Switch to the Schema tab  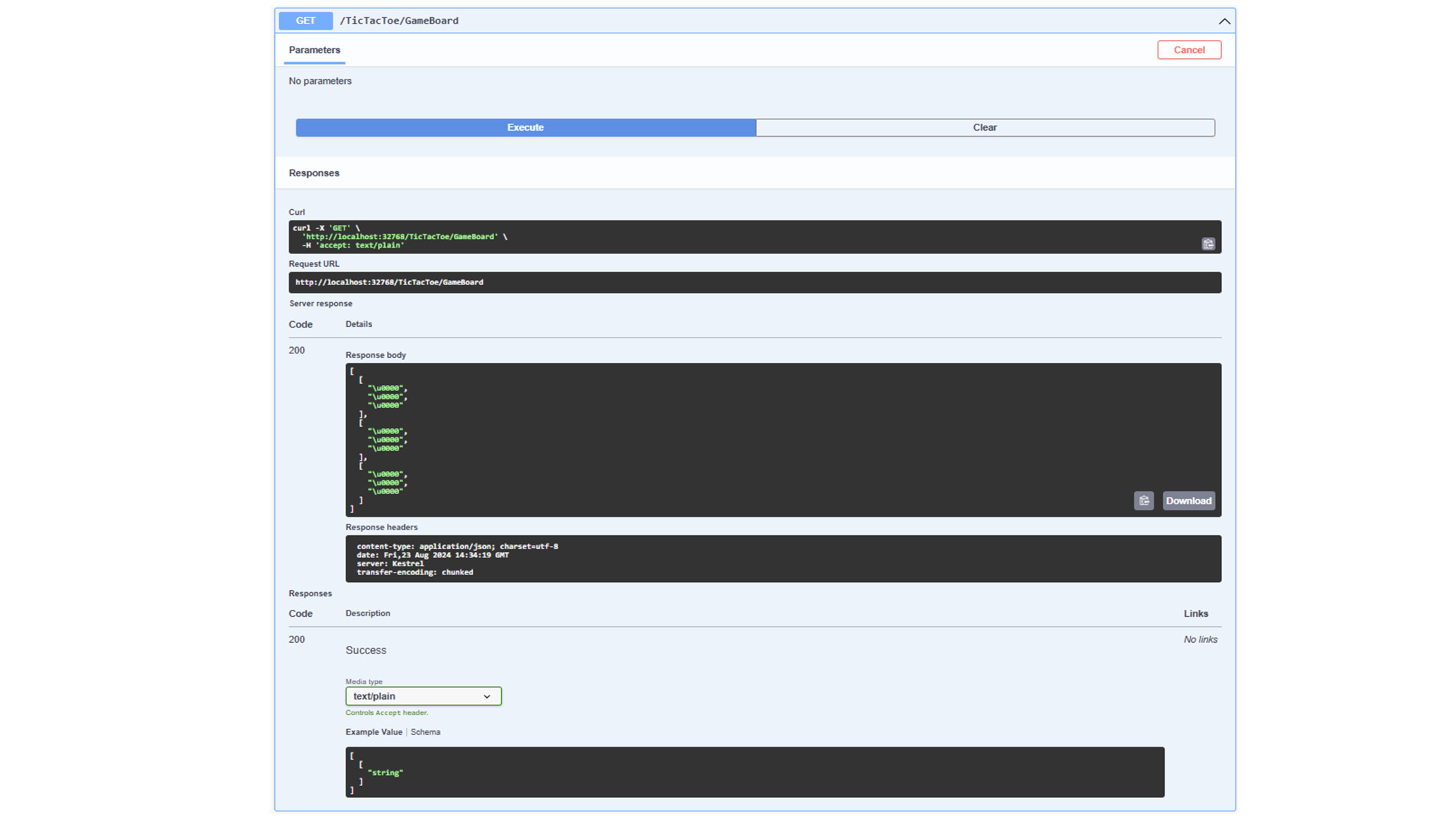425,732
